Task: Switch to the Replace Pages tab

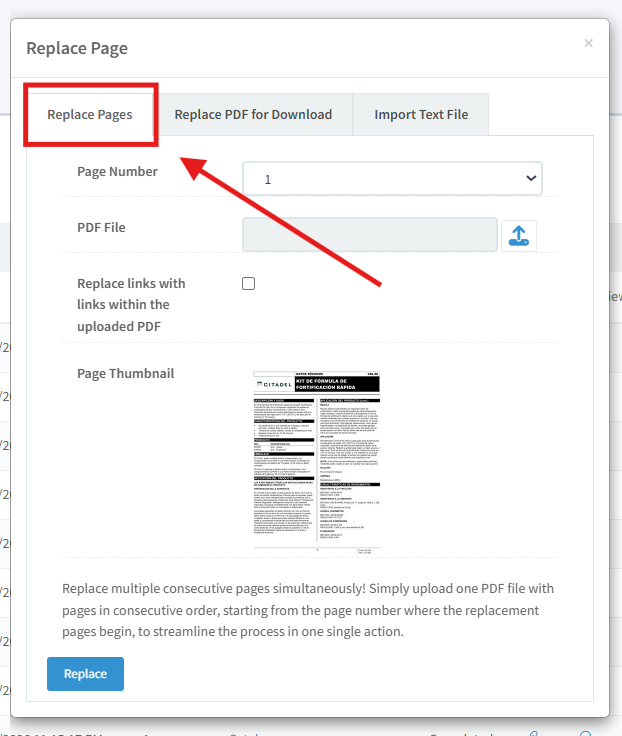Action: [x=90, y=115]
